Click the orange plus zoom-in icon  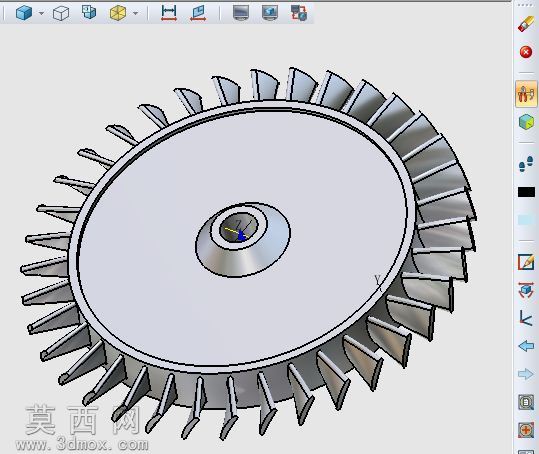click(x=526, y=430)
